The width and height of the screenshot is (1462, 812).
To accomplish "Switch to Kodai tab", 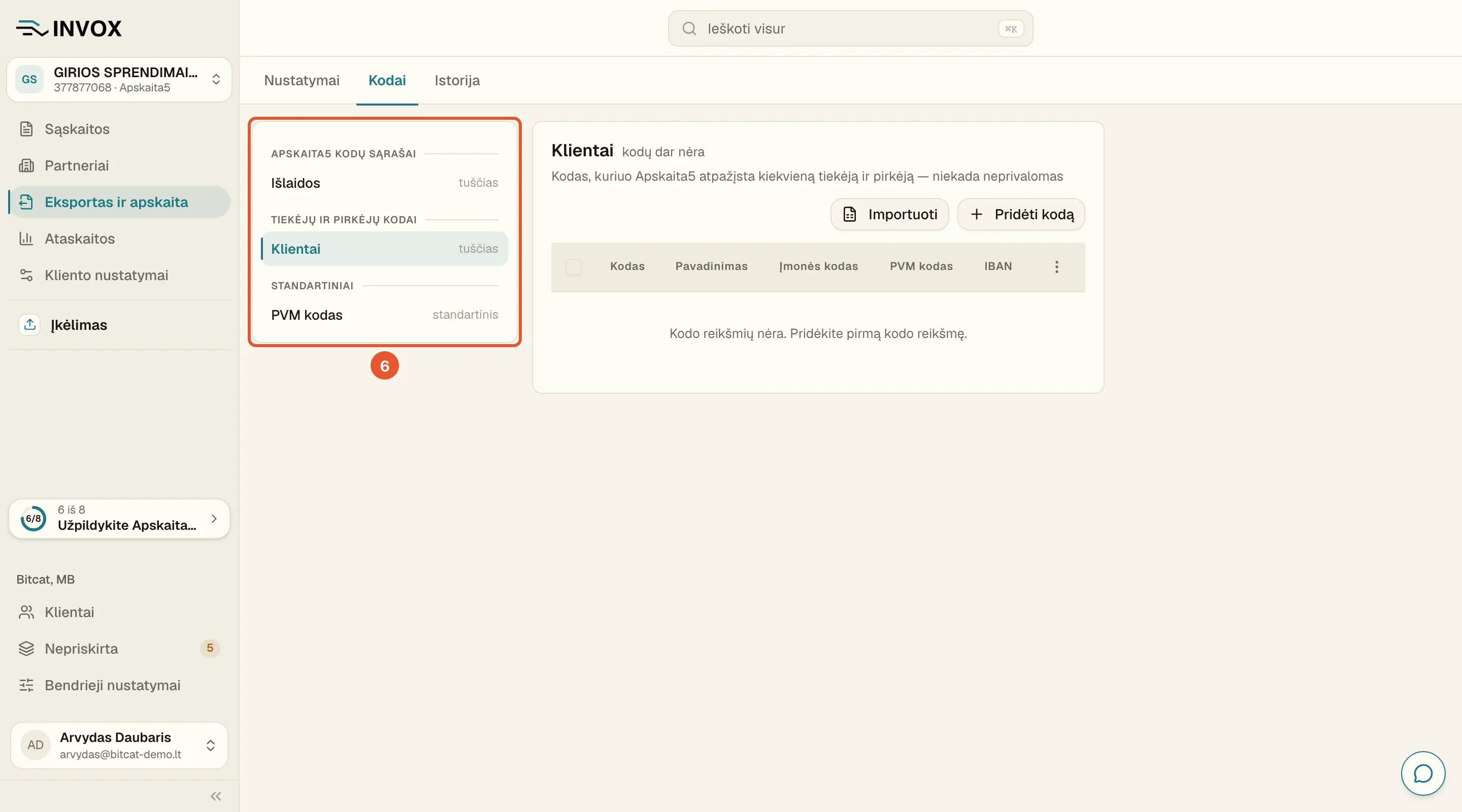I will point(387,81).
